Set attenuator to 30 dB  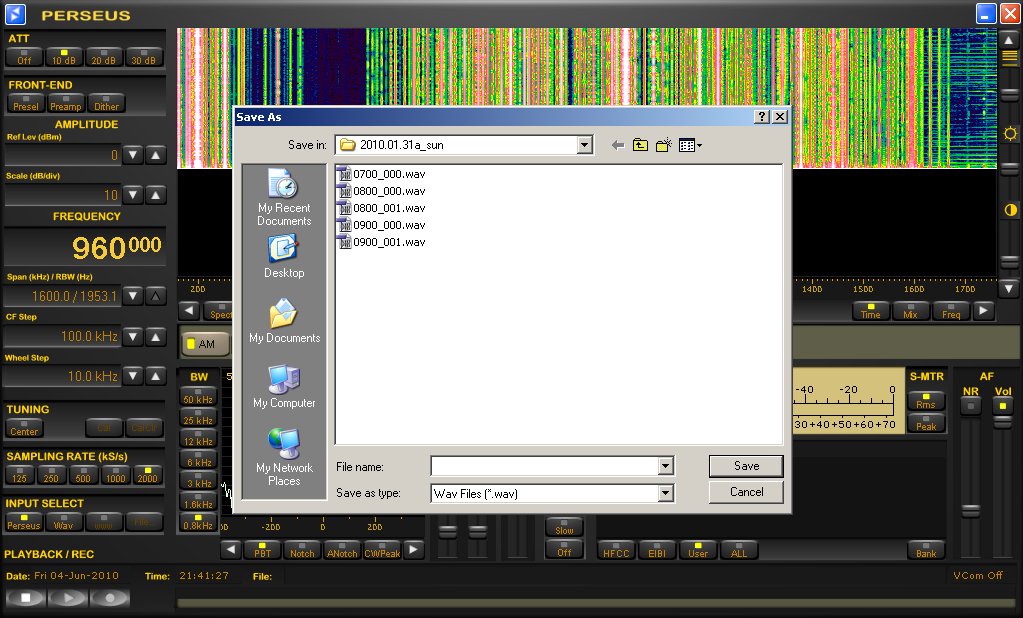tap(144, 57)
